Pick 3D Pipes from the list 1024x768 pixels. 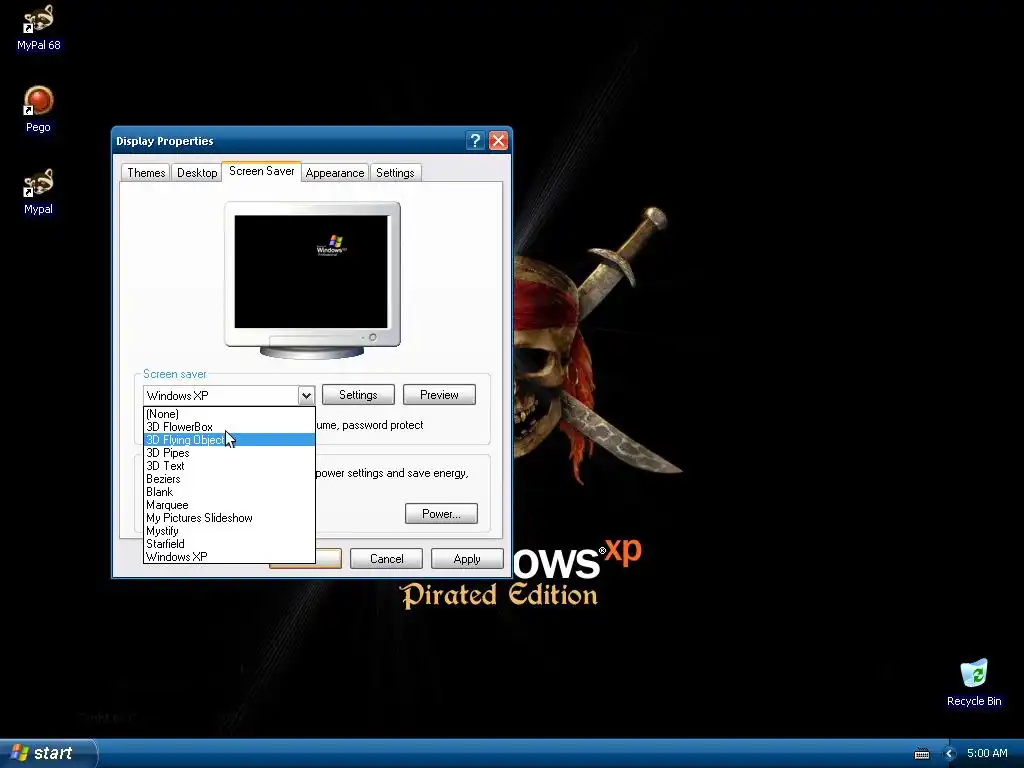[x=229, y=453]
